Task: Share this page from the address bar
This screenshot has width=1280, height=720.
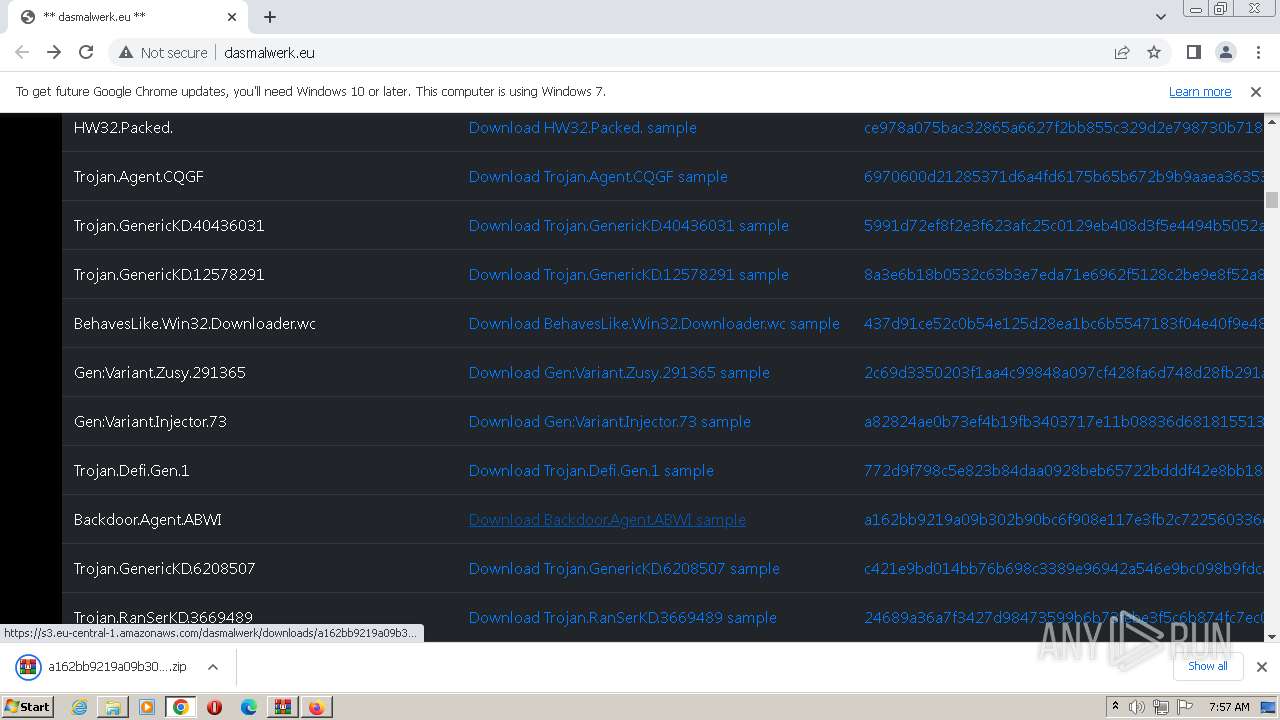Action: (1122, 52)
